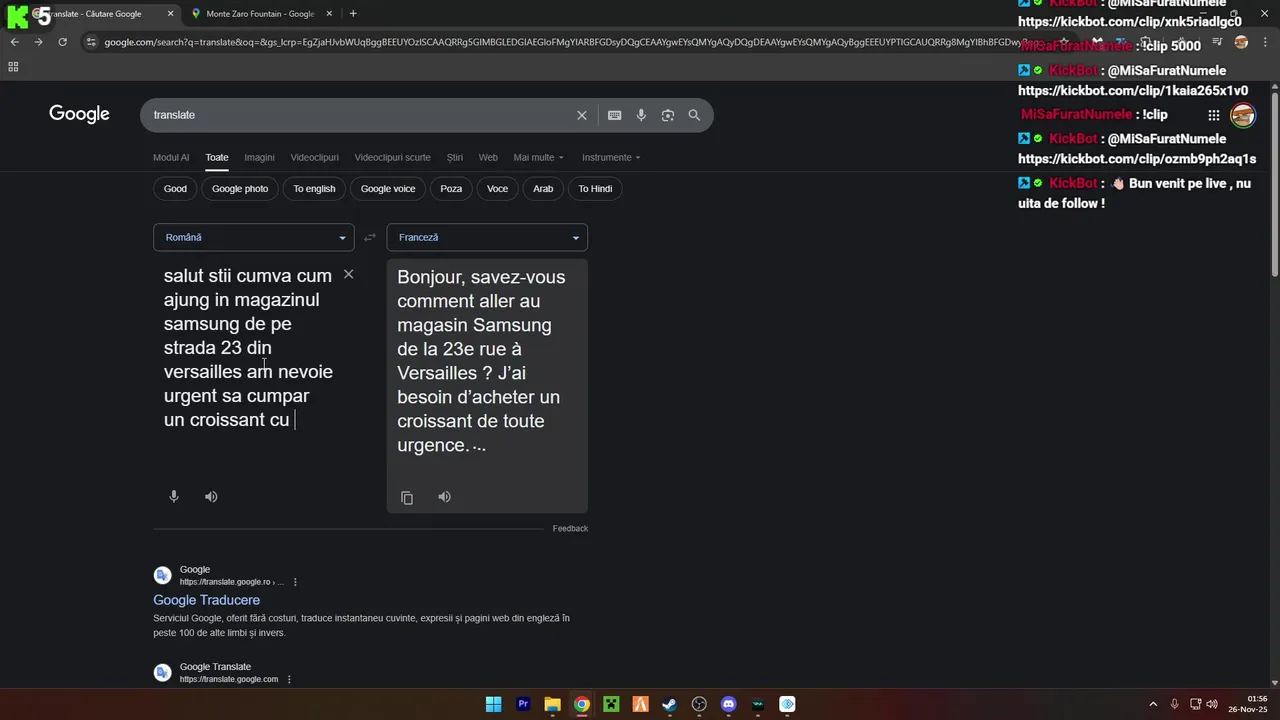The height and width of the screenshot is (720, 1280).
Task: Select the Voce suggestion chip
Action: click(497, 188)
